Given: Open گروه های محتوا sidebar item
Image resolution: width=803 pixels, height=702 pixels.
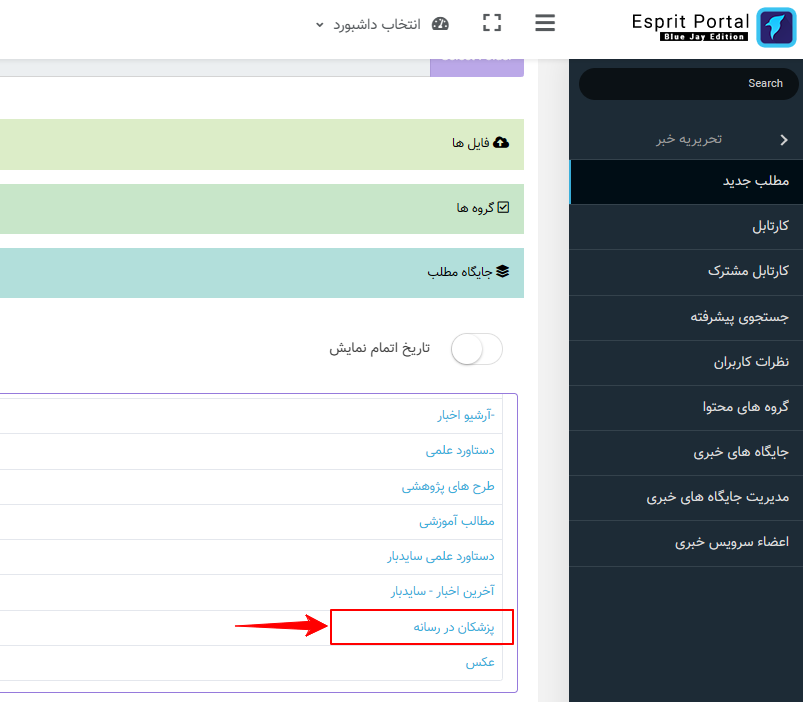Looking at the screenshot, I should tap(686, 408).
